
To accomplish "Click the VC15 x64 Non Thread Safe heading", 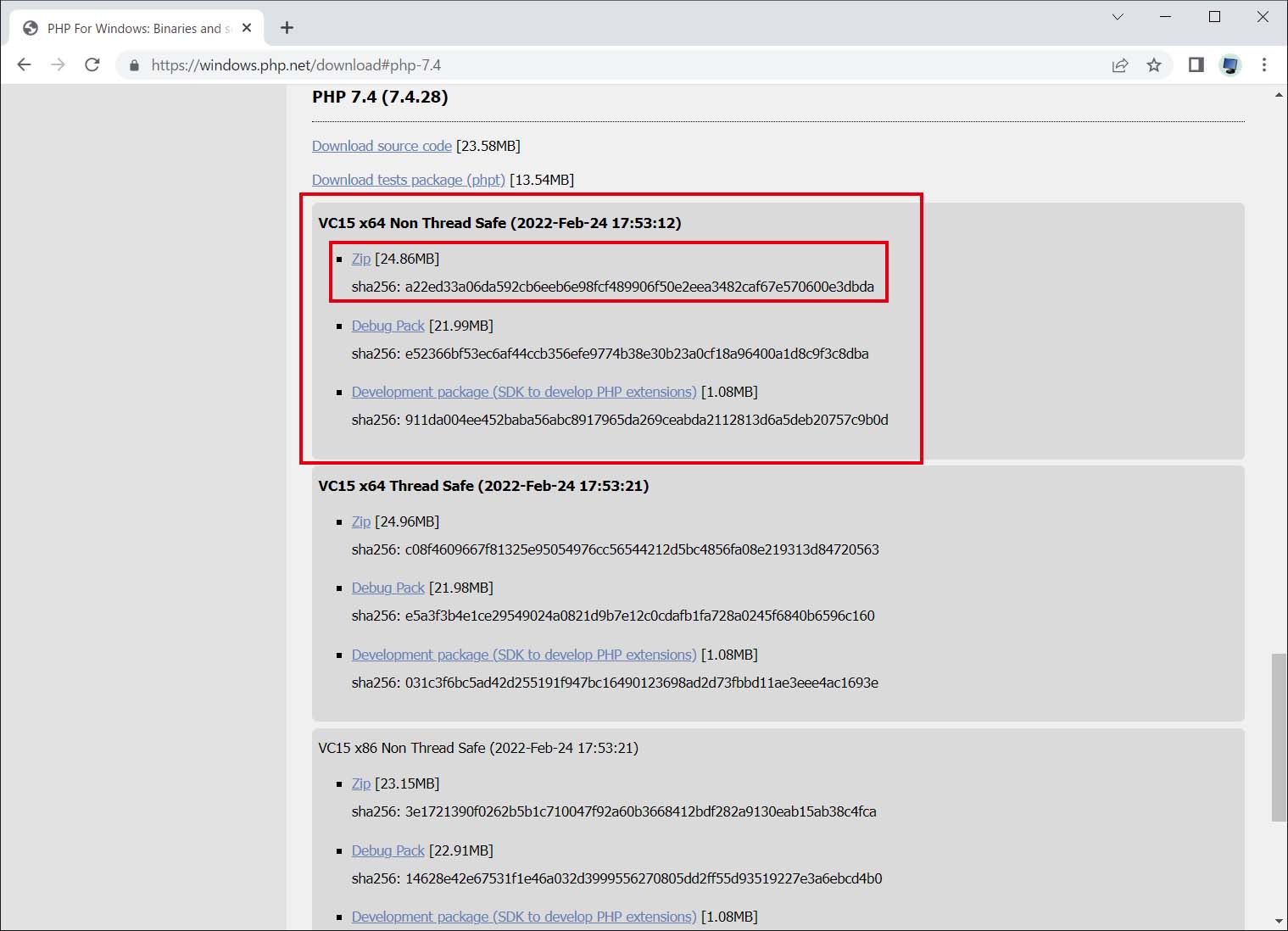I will [x=499, y=223].
